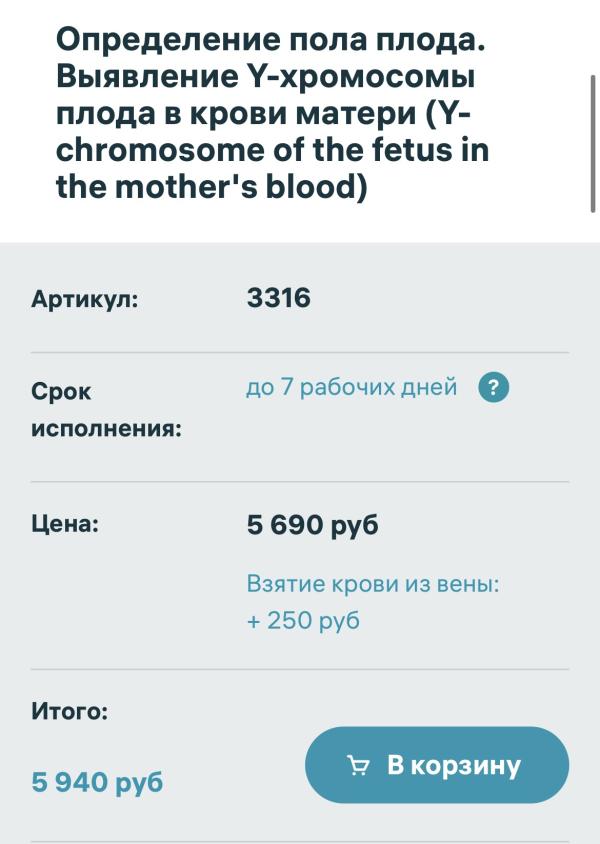Click the shopping cart icon

[x=358, y=765]
